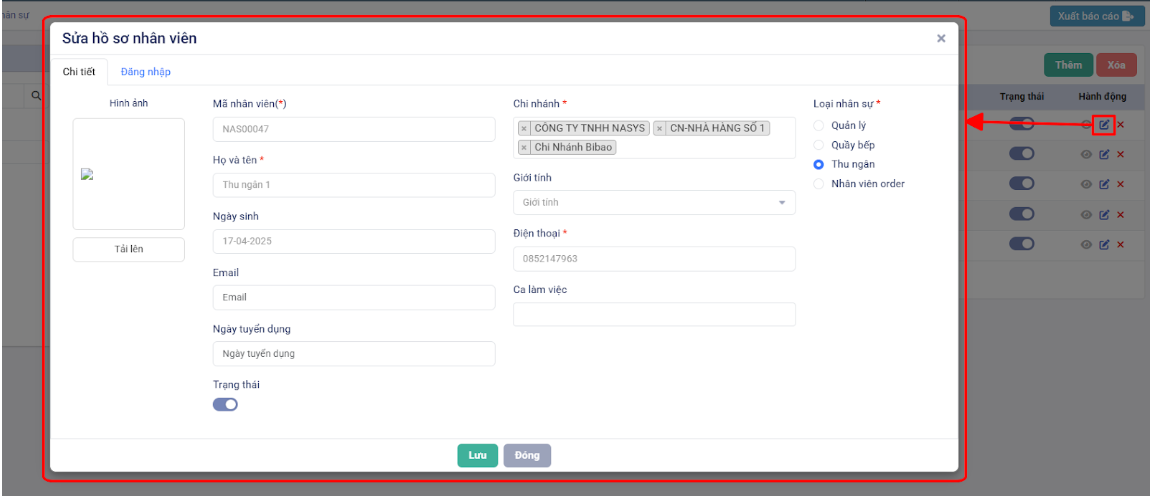1150x497 pixels.
Task: Select the Quản lý radio option
Action: coord(819,126)
